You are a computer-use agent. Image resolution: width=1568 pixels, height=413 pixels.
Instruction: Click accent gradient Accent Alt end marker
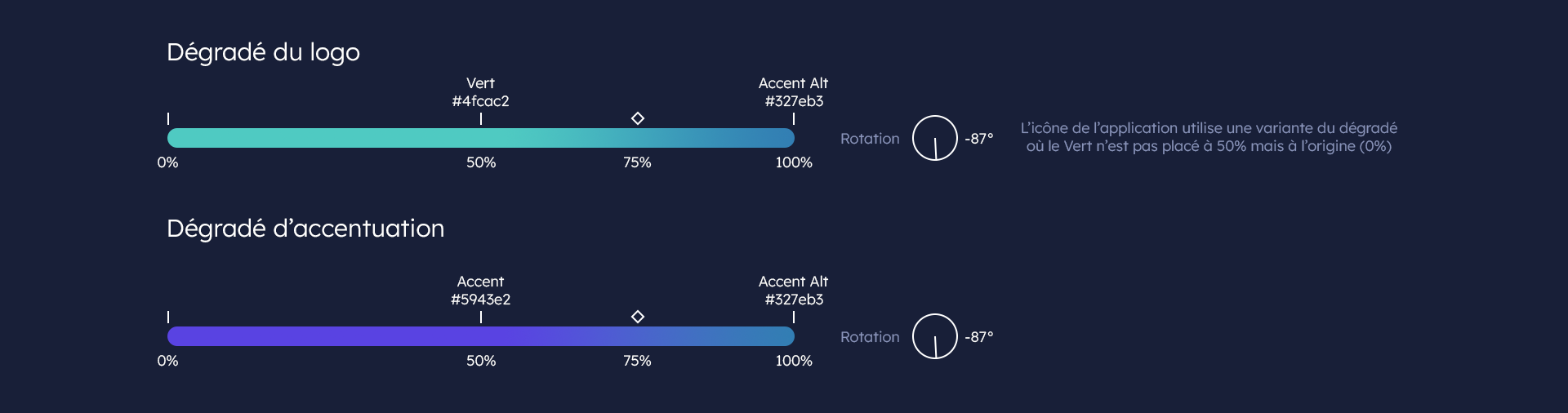pos(794,317)
